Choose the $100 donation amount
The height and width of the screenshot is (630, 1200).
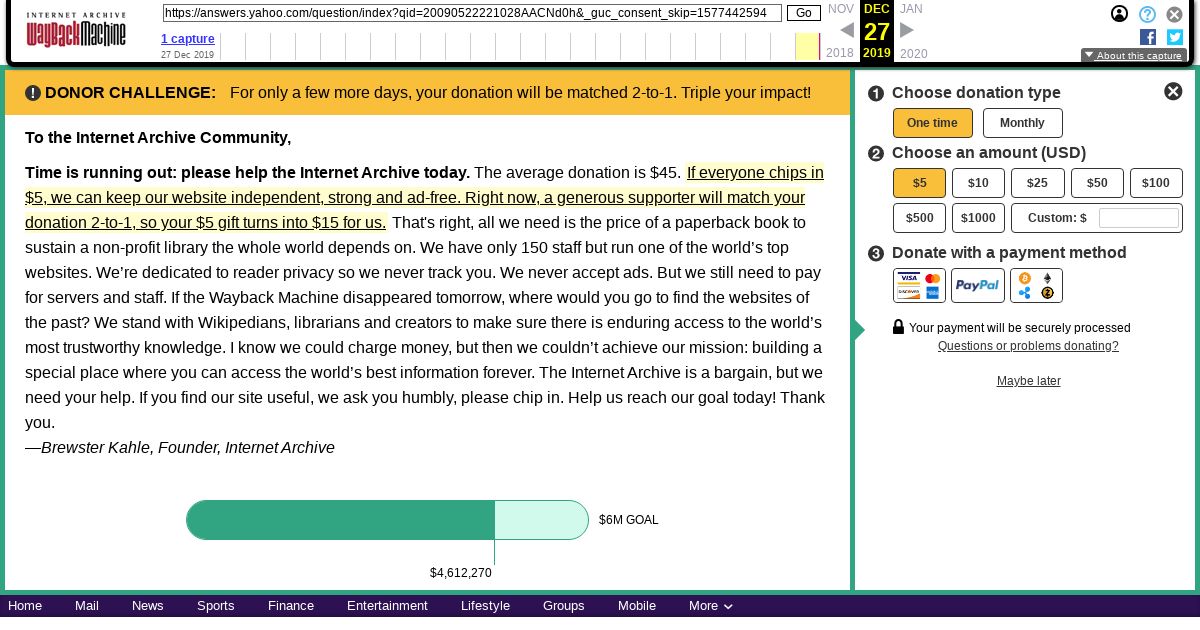(1156, 183)
